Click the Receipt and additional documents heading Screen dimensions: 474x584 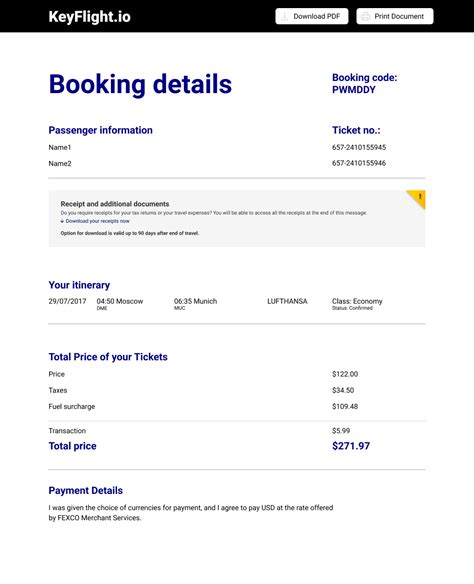click(x=115, y=204)
